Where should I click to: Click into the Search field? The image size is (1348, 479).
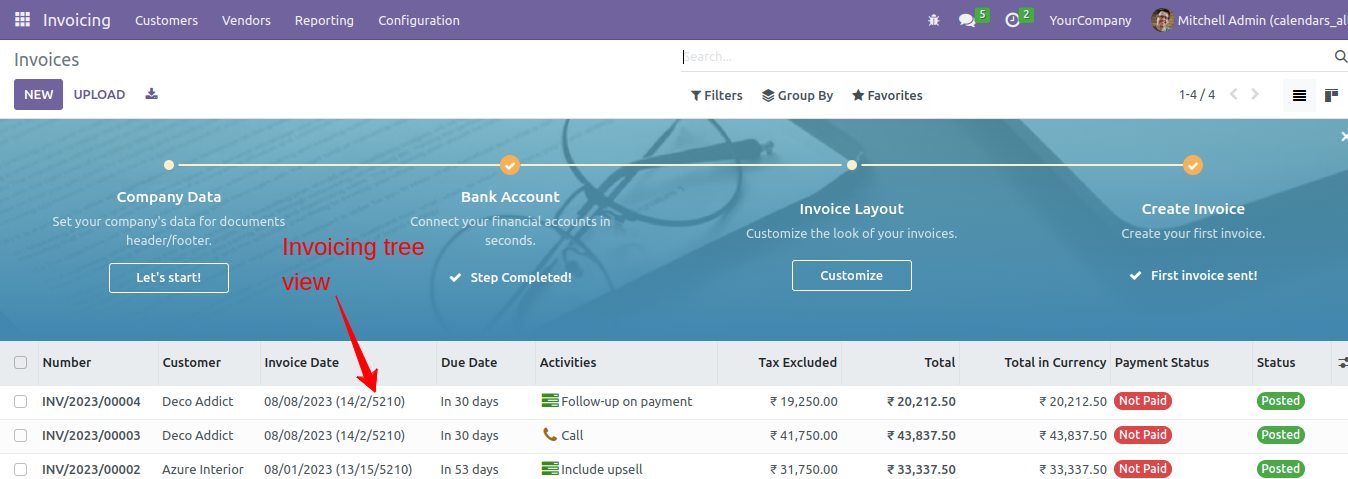(x=1006, y=57)
